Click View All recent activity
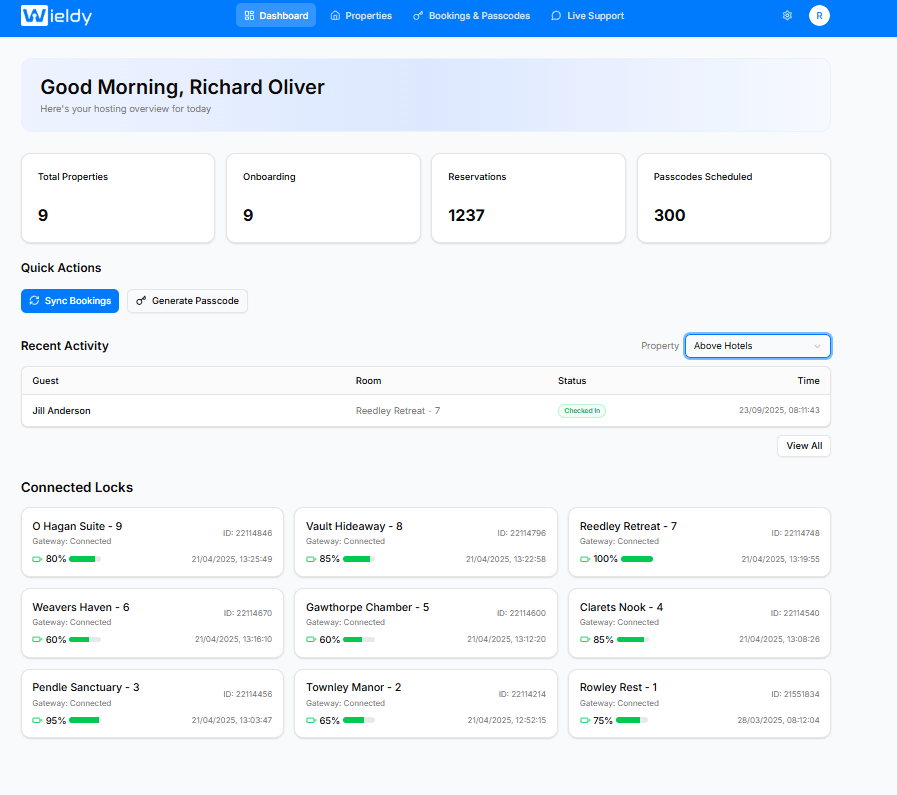 point(803,446)
